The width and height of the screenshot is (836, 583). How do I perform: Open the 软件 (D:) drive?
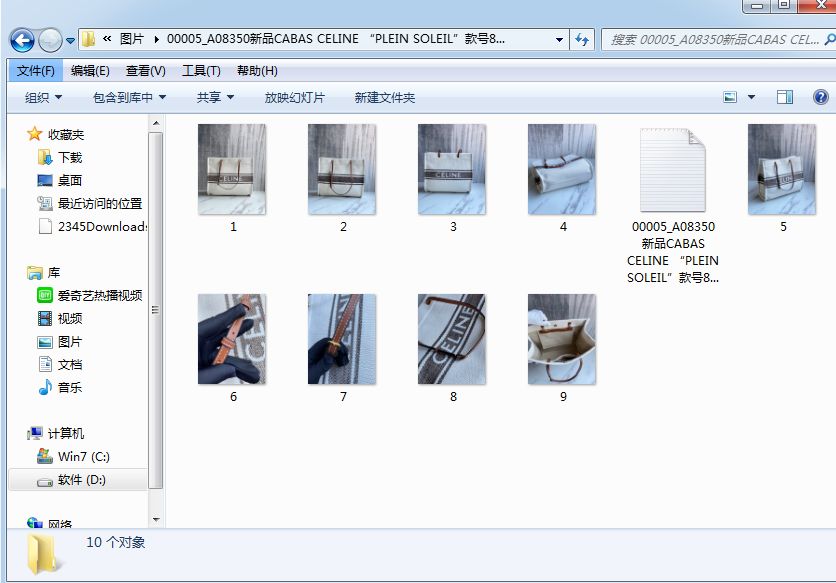click(x=82, y=480)
